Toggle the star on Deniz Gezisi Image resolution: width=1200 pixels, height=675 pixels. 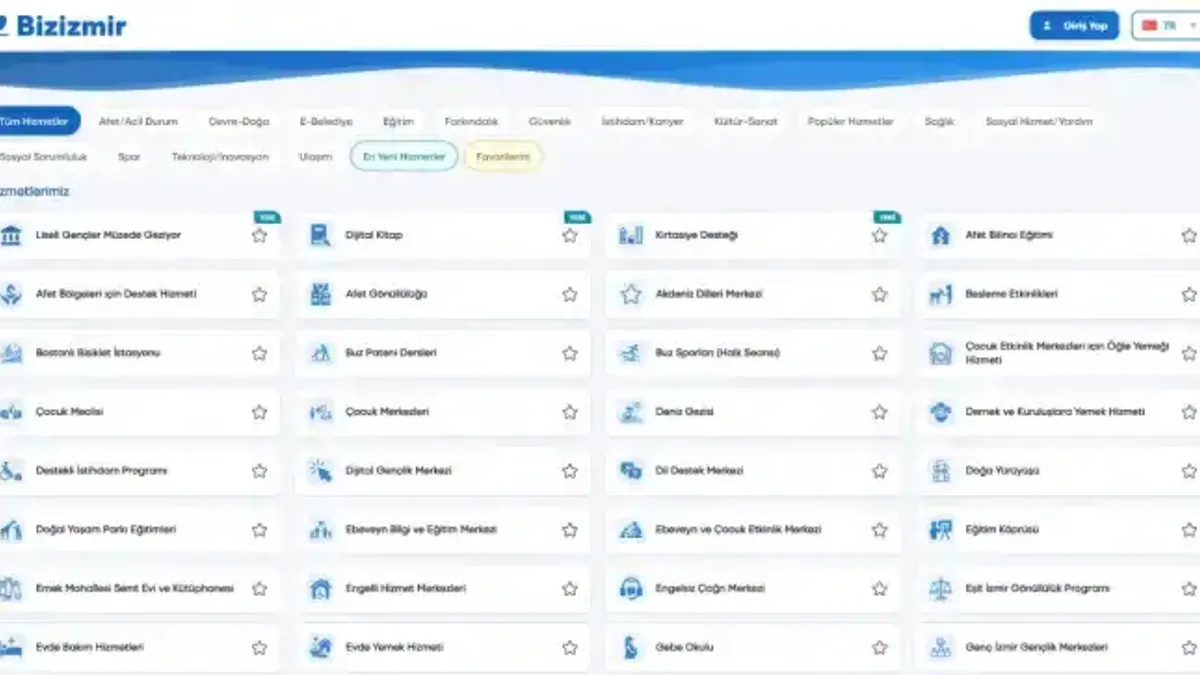[879, 412]
